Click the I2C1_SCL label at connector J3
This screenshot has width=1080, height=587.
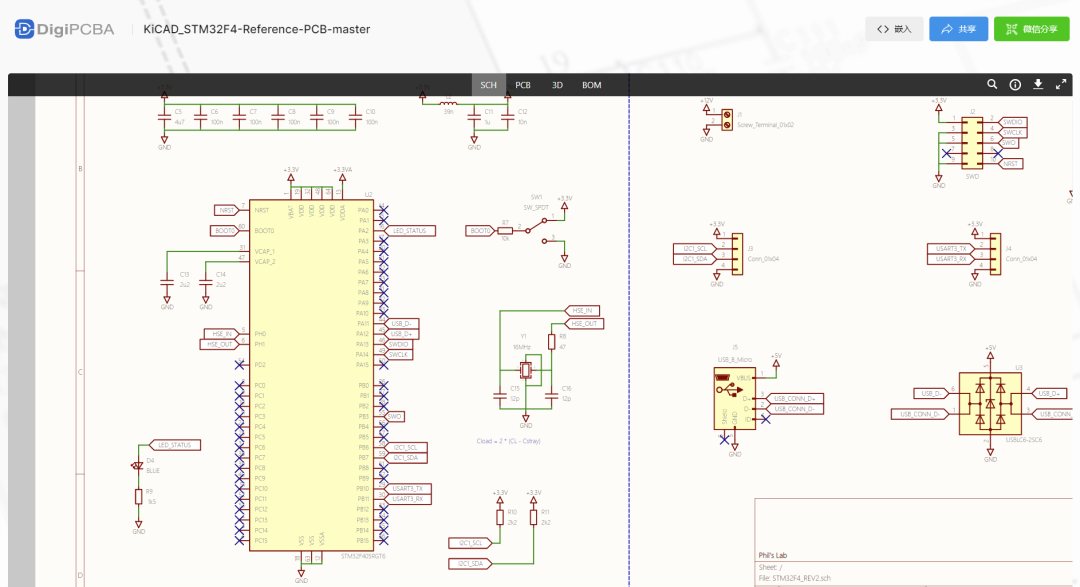694,249
